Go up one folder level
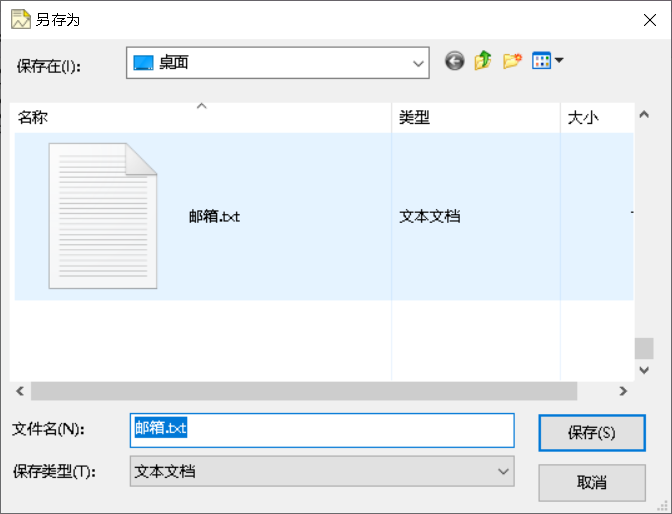The height and width of the screenshot is (514, 672). (483, 61)
